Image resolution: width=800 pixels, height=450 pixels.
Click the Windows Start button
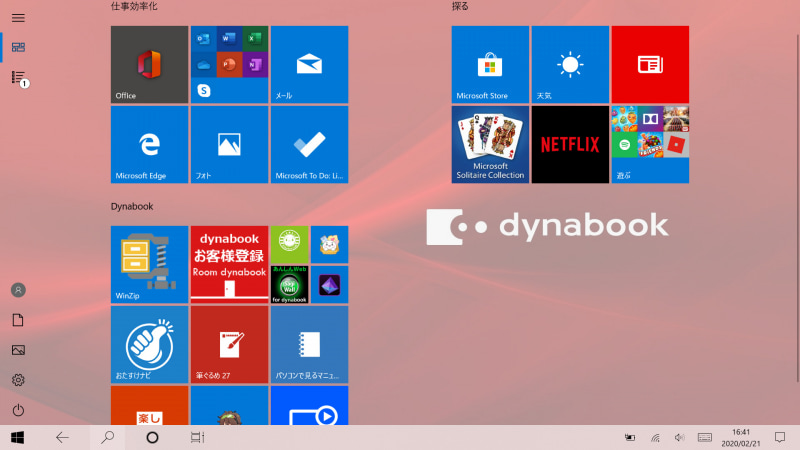17,438
